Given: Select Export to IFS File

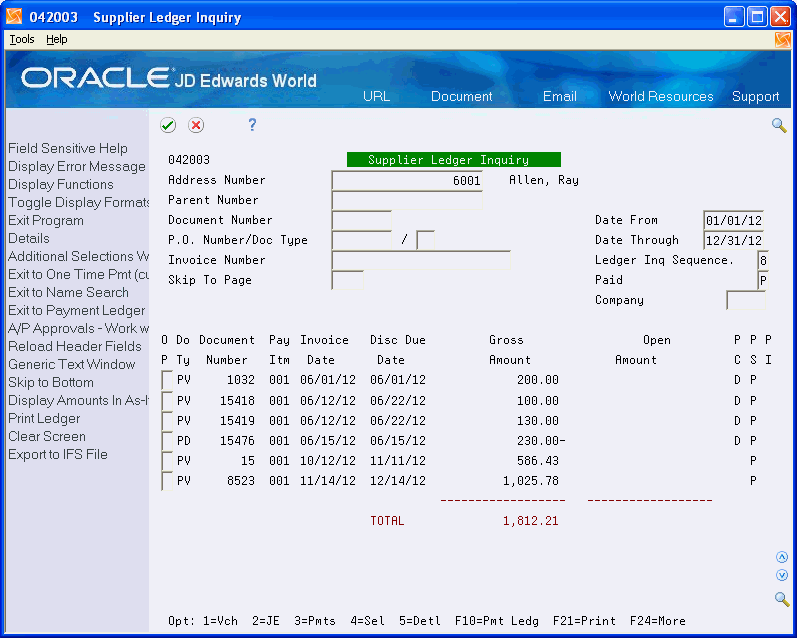Looking at the screenshot, I should (58, 454).
